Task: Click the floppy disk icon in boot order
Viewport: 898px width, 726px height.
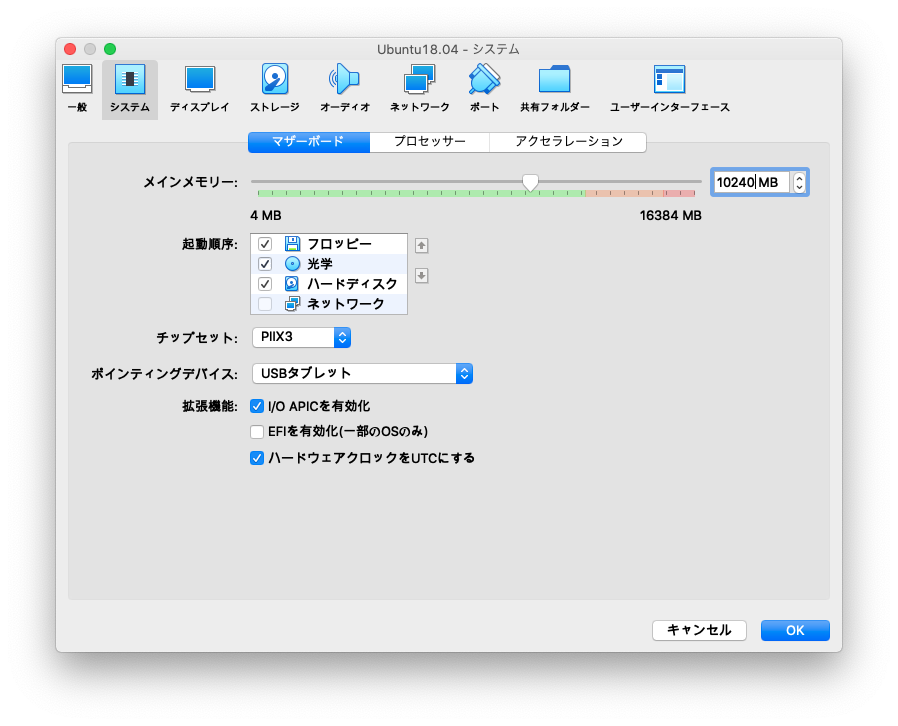Action: 292,244
